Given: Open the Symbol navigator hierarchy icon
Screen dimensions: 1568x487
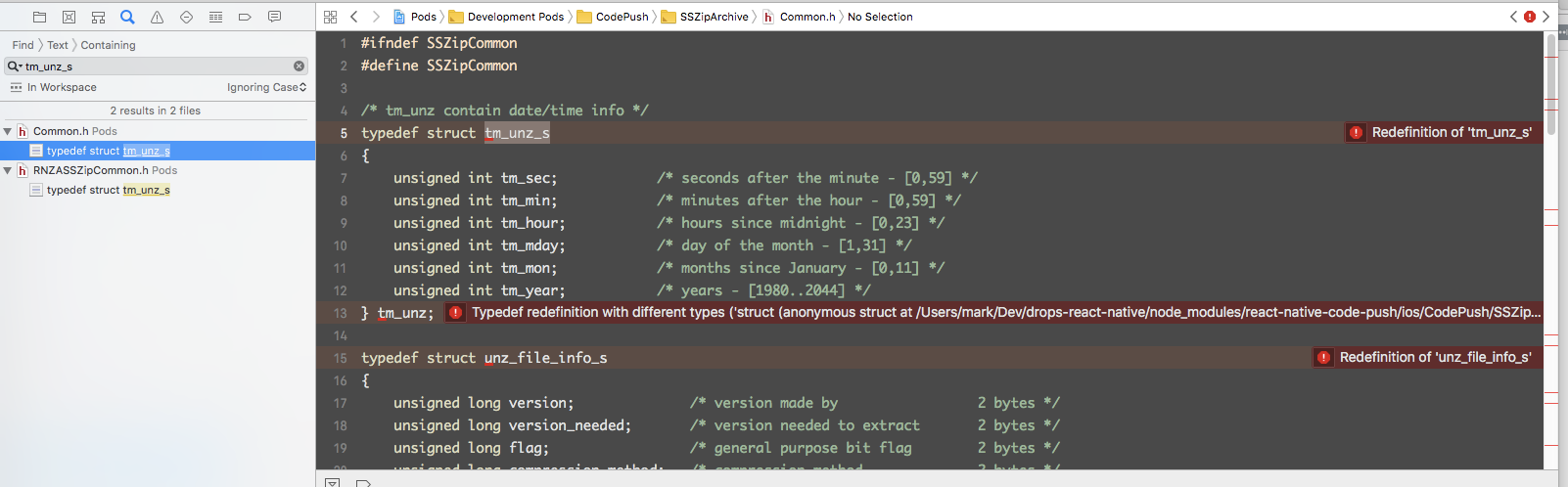Looking at the screenshot, I should click(x=98, y=17).
